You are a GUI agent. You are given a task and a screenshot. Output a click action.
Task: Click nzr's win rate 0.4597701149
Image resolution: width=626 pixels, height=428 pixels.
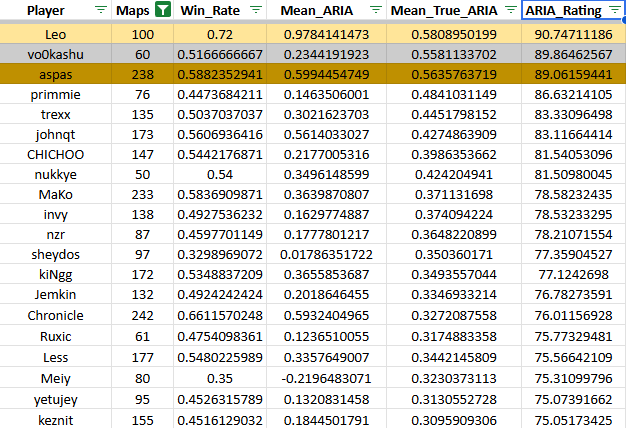point(220,234)
